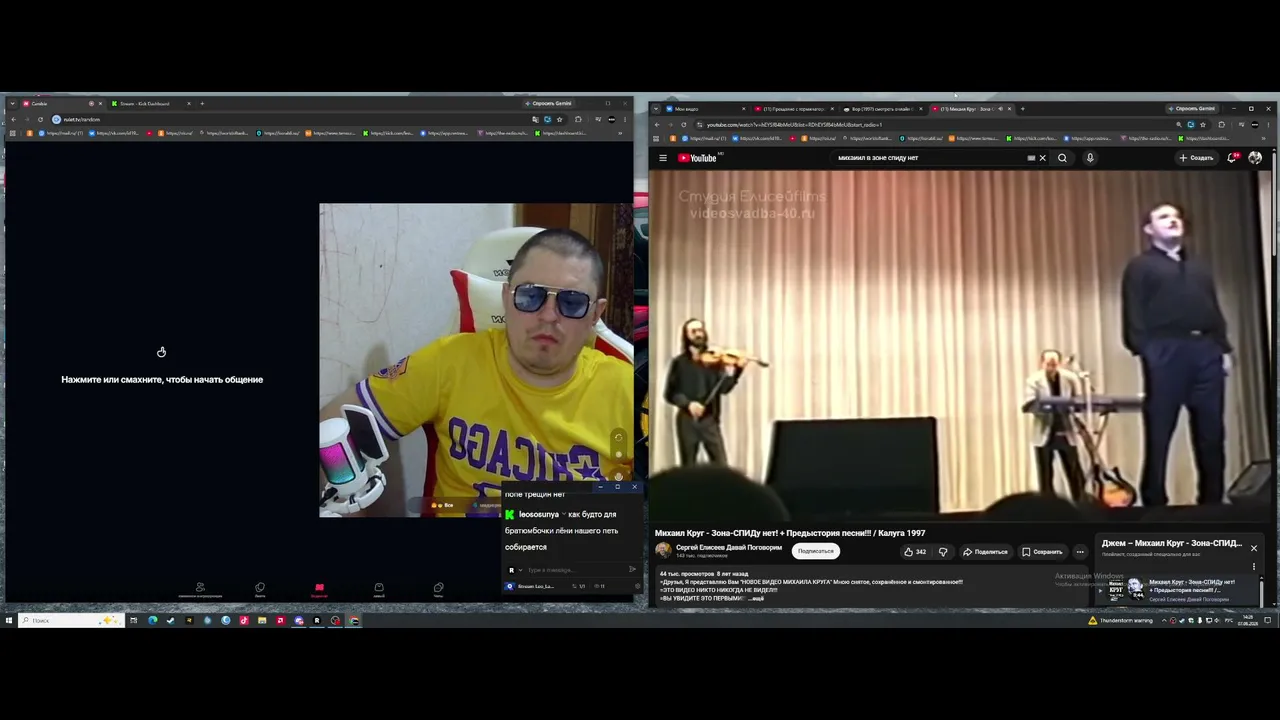
Task: Click the Windows taskbar search box
Action: [x=71, y=620]
